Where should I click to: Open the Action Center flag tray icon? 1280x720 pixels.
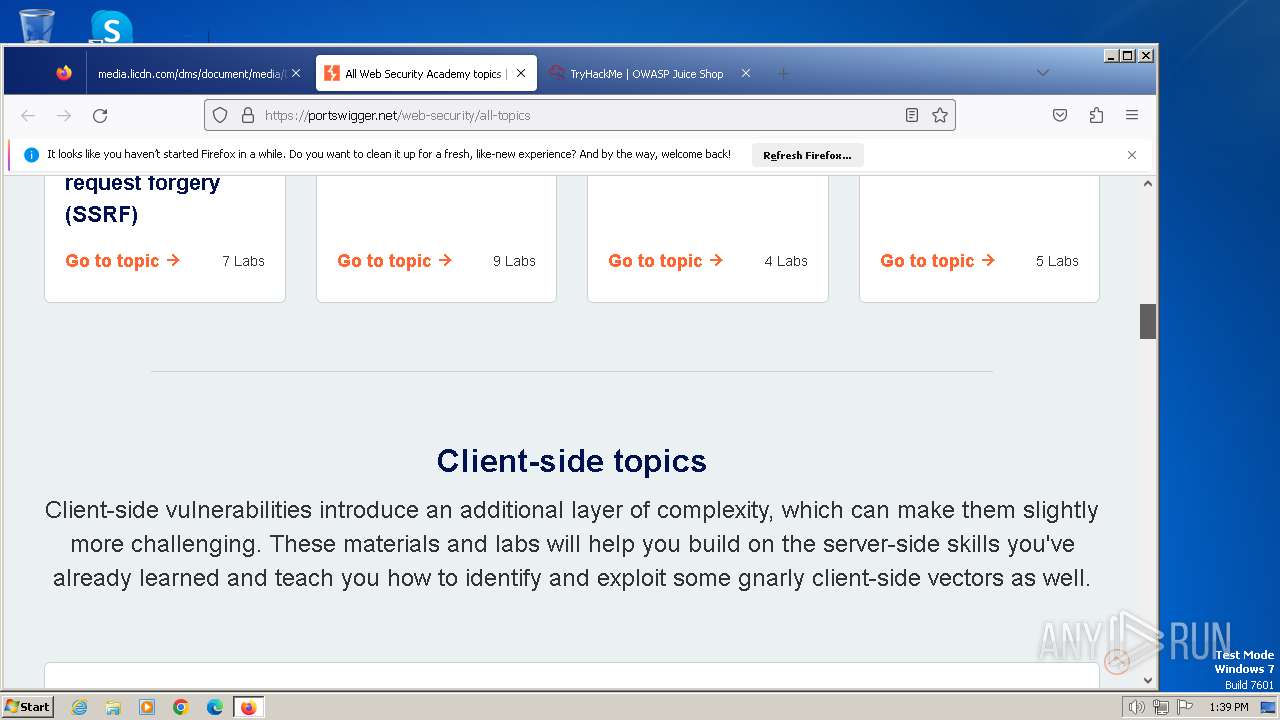click(x=1185, y=707)
